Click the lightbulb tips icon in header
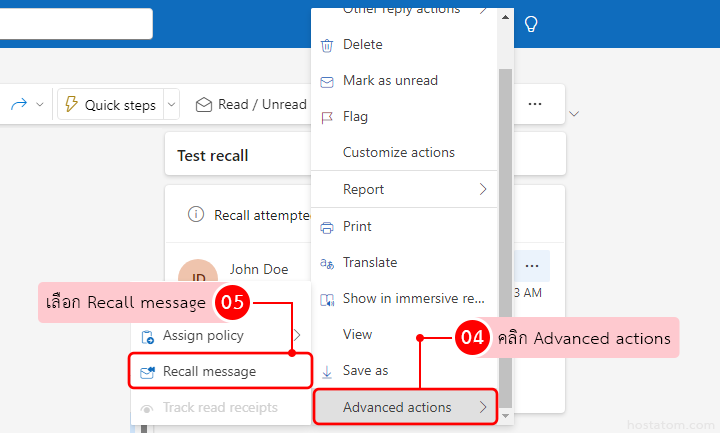This screenshot has width=720, height=433. tap(531, 24)
